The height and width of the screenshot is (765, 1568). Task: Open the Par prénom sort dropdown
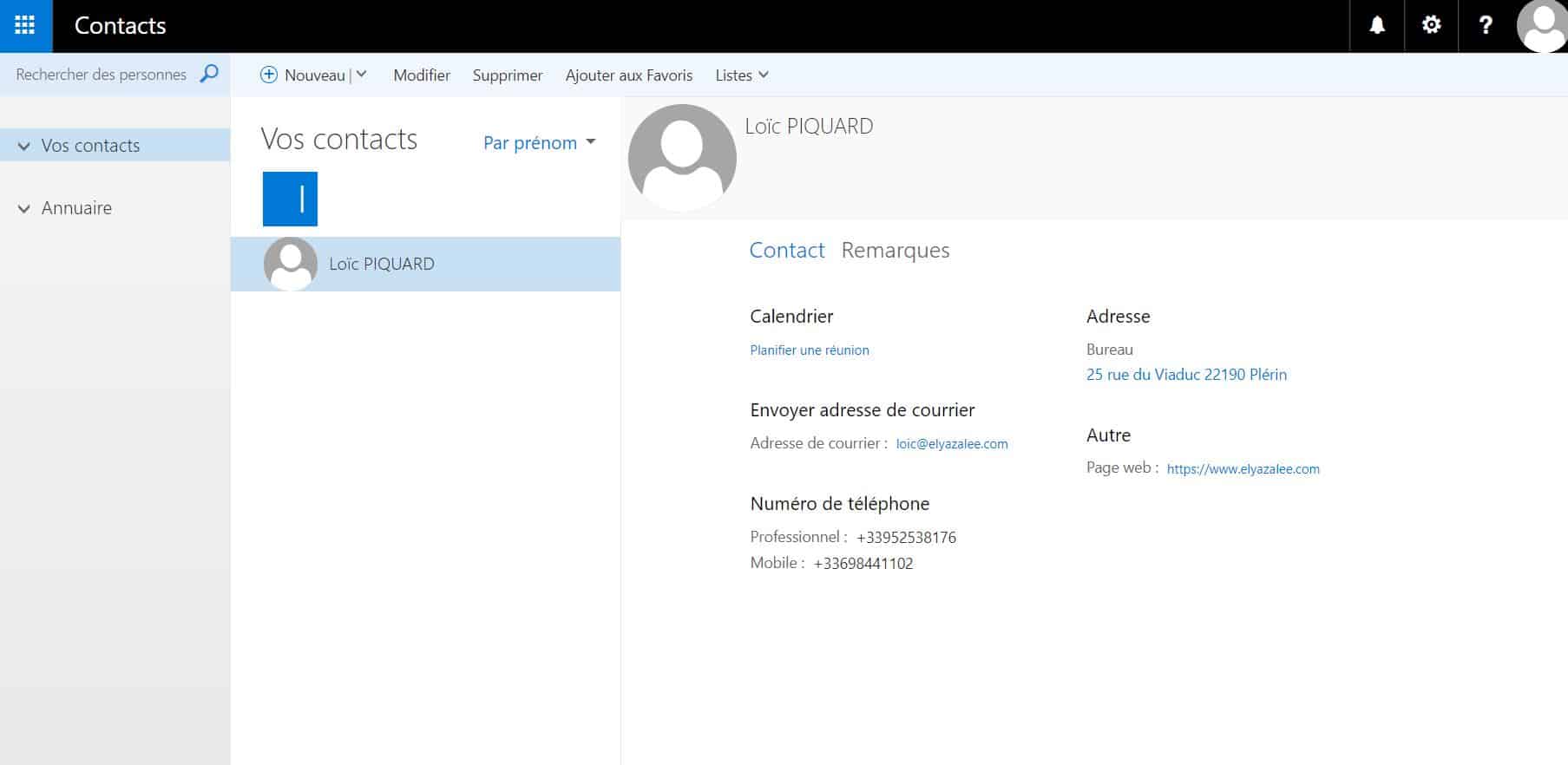[539, 142]
